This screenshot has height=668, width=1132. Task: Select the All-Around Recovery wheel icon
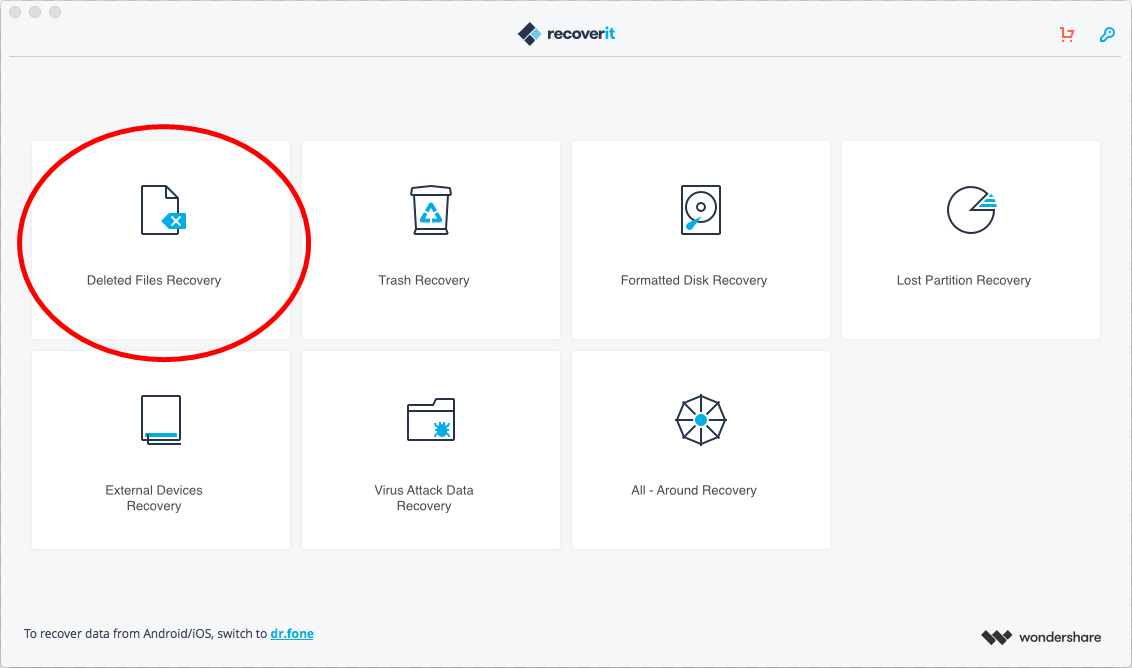[x=700, y=420]
